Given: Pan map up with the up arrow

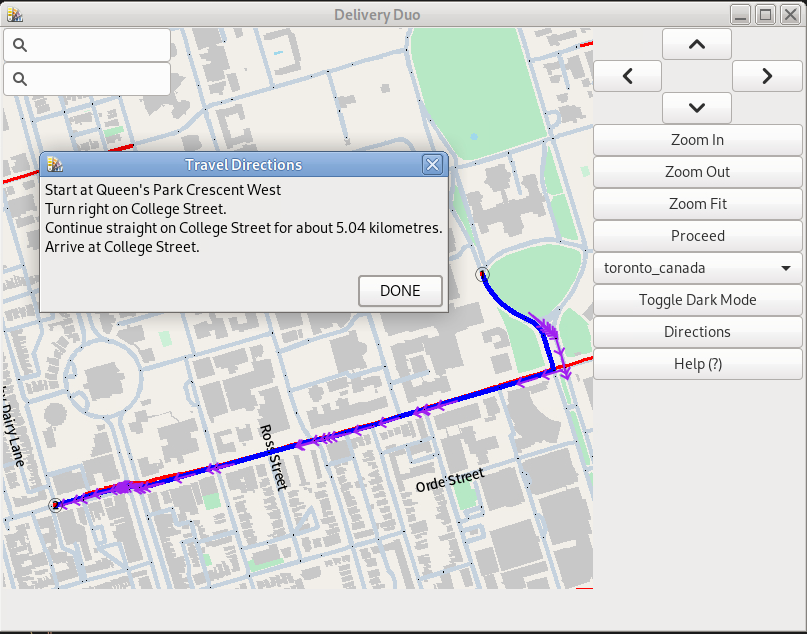Looking at the screenshot, I should (x=697, y=44).
